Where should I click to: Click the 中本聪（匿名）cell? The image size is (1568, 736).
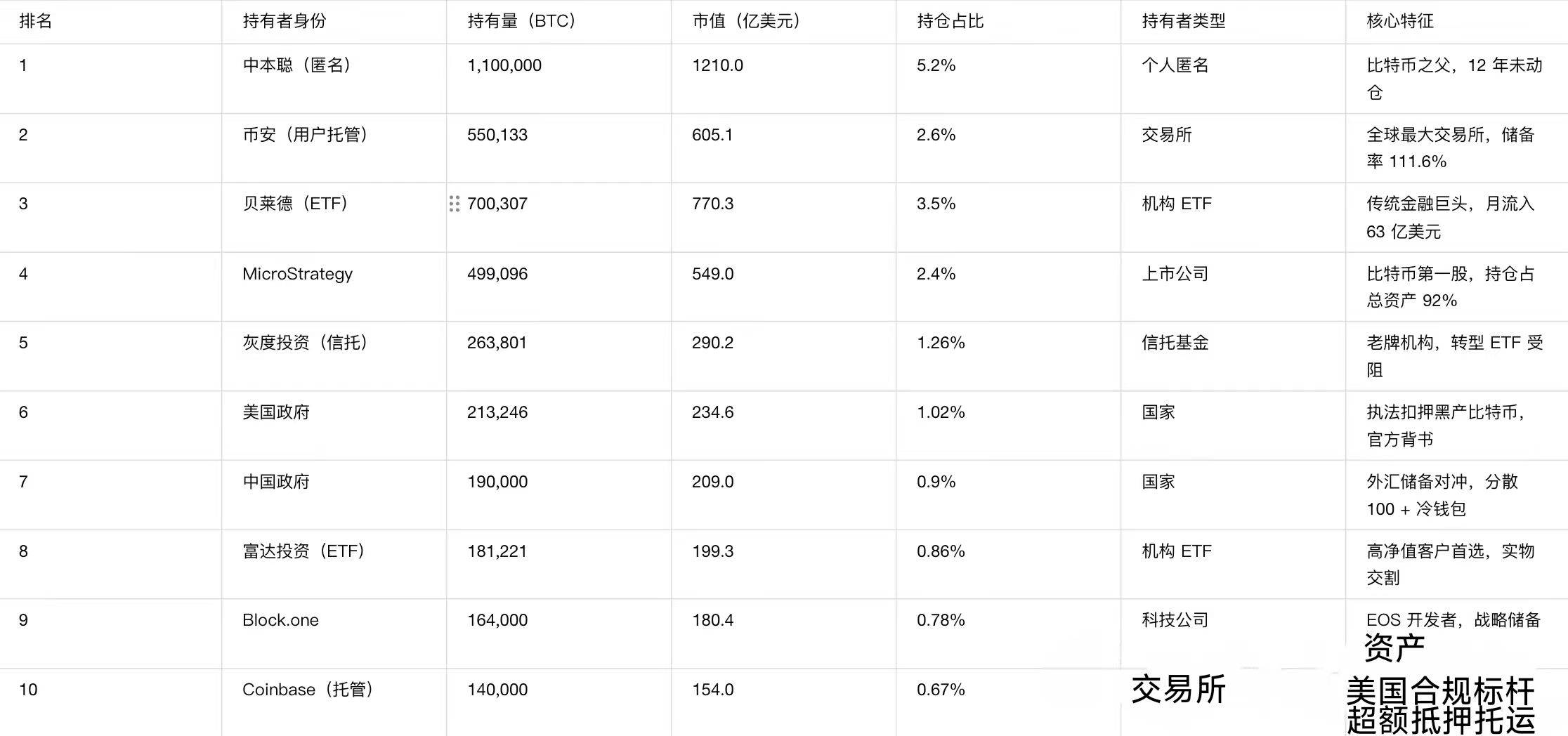(296, 65)
